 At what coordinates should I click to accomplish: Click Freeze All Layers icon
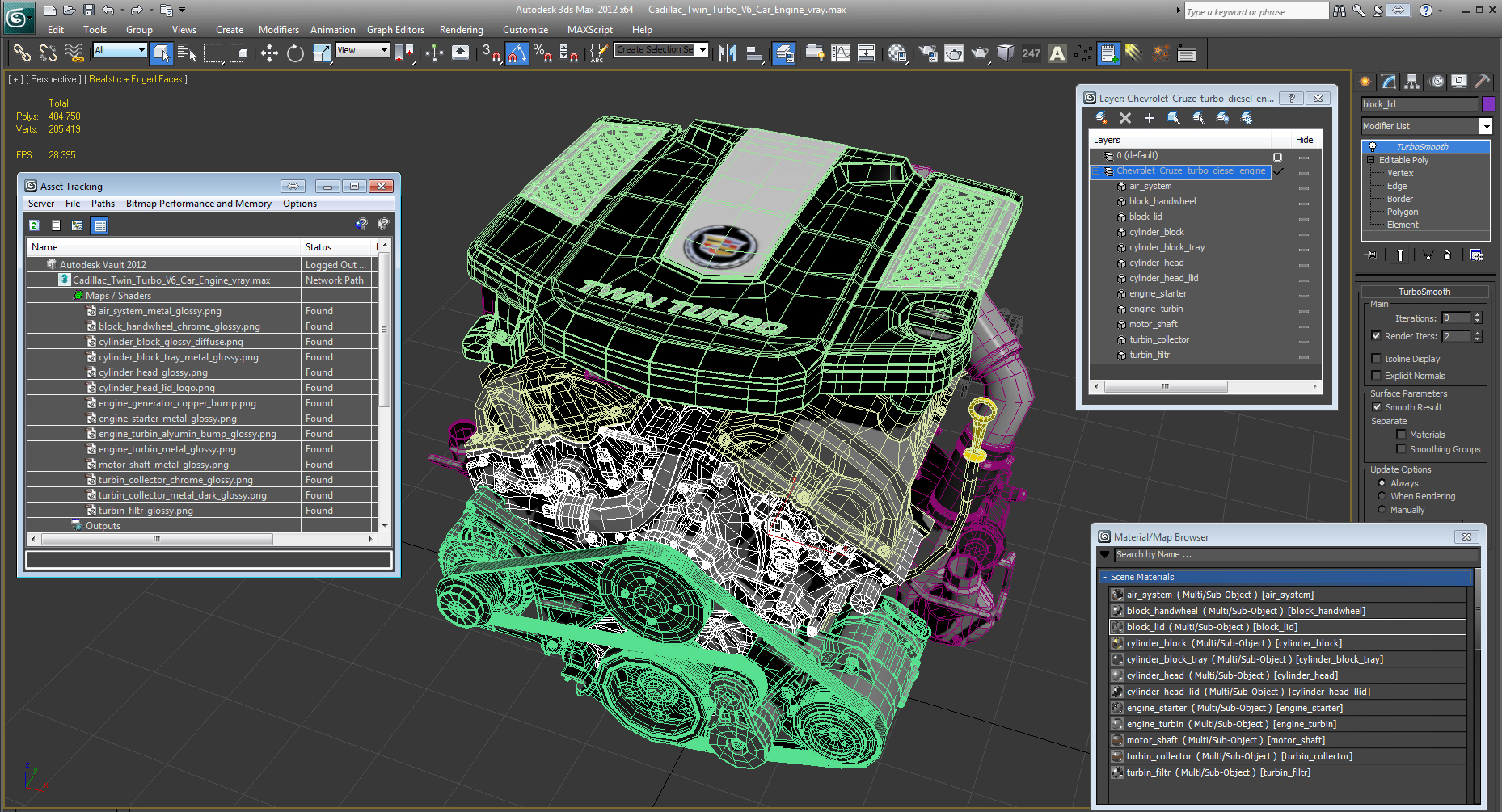click(1247, 118)
